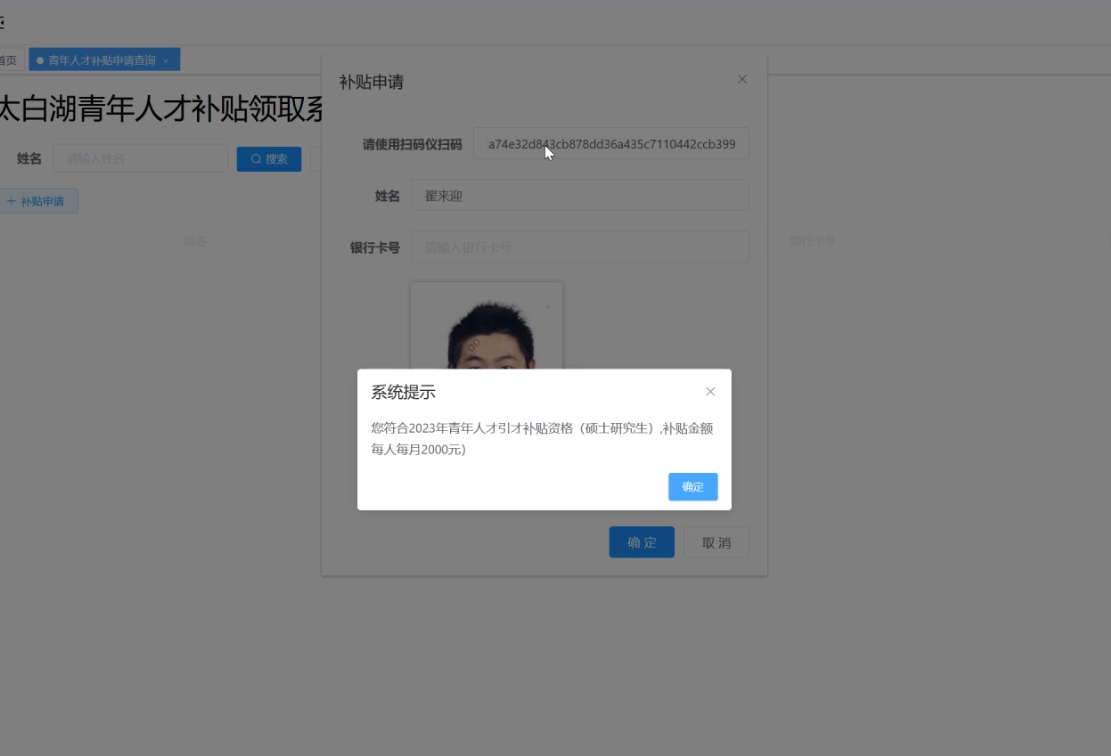
Task: Click 取消 to cancel the subsidy application
Action: [x=716, y=542]
